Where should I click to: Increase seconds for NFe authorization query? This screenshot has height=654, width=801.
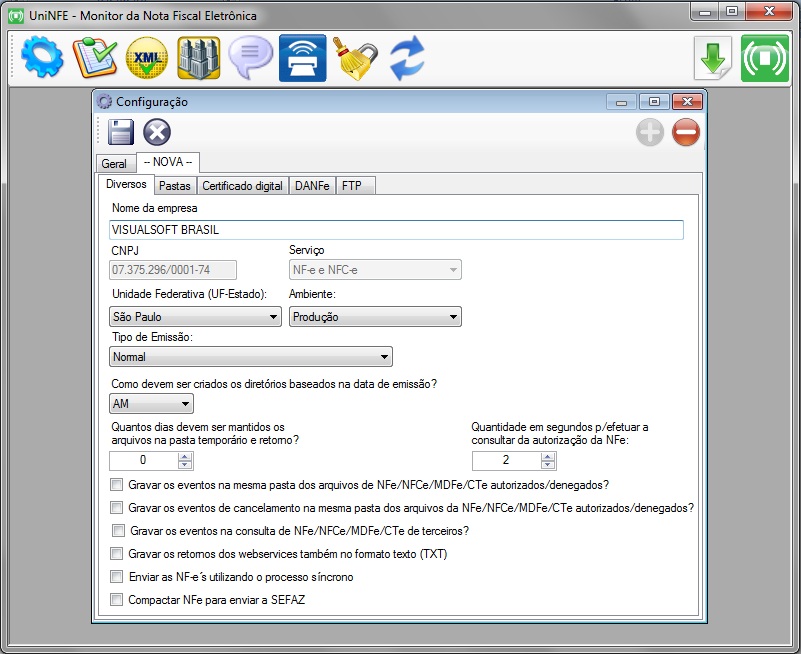(x=548, y=456)
